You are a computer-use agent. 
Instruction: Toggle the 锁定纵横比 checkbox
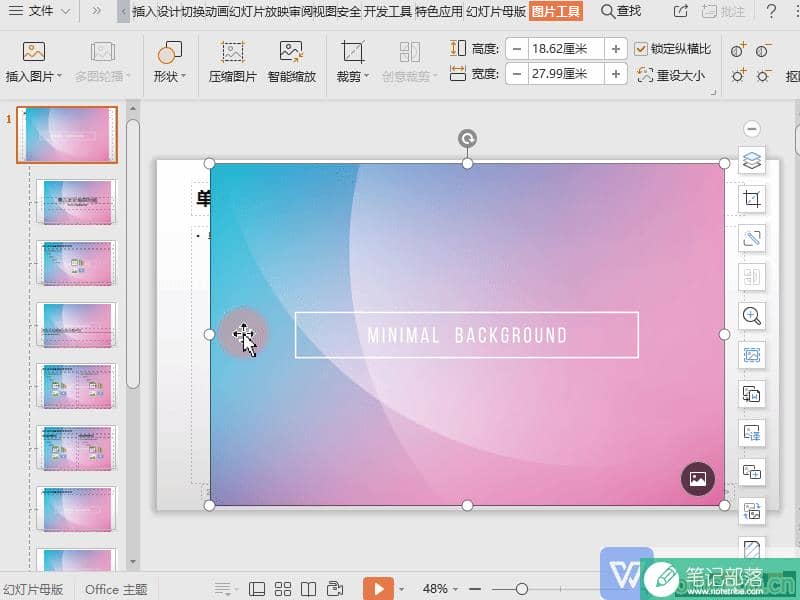pyautogui.click(x=641, y=49)
